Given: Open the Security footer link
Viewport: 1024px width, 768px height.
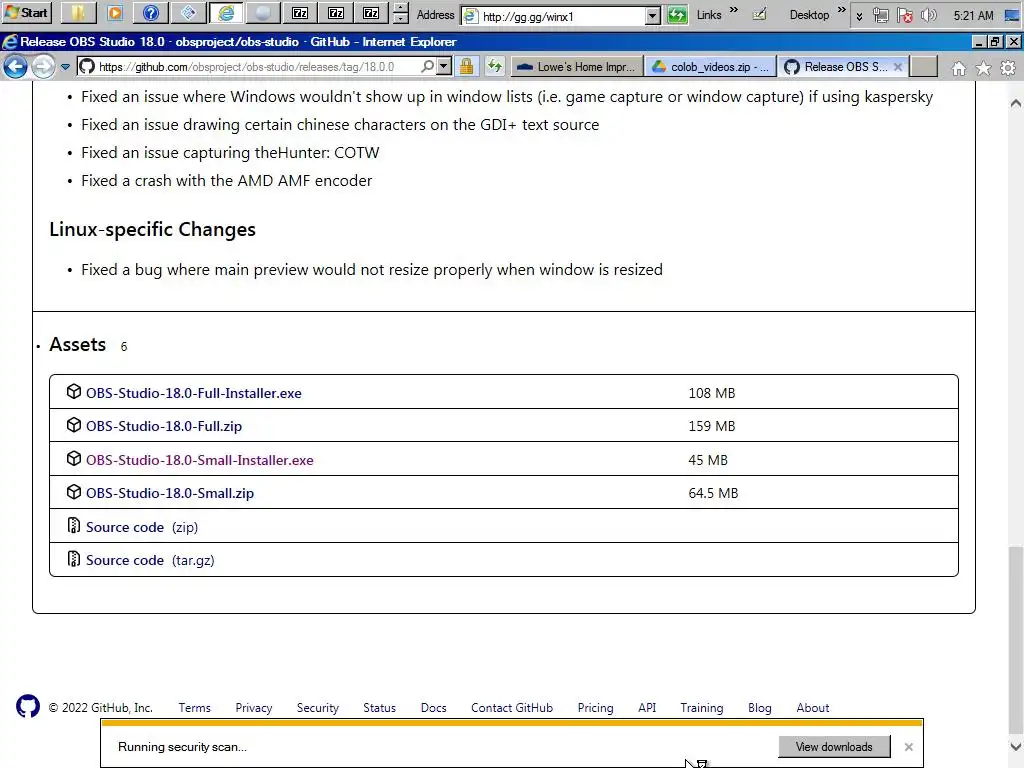Looking at the screenshot, I should pyautogui.click(x=317, y=708).
